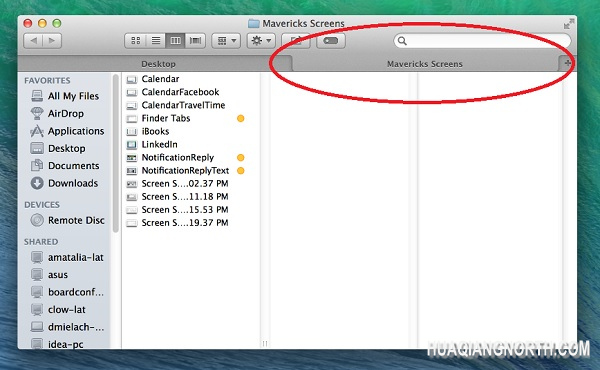Click the Mavericks Screens title folder icon
This screenshot has width=600, height=370.
[x=253, y=24]
